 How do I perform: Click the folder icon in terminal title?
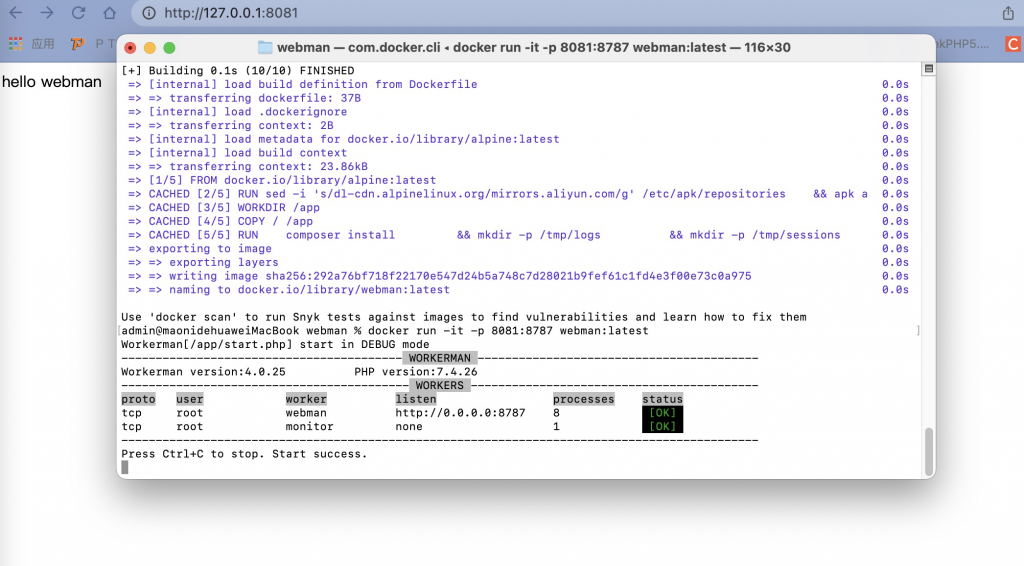point(265,48)
